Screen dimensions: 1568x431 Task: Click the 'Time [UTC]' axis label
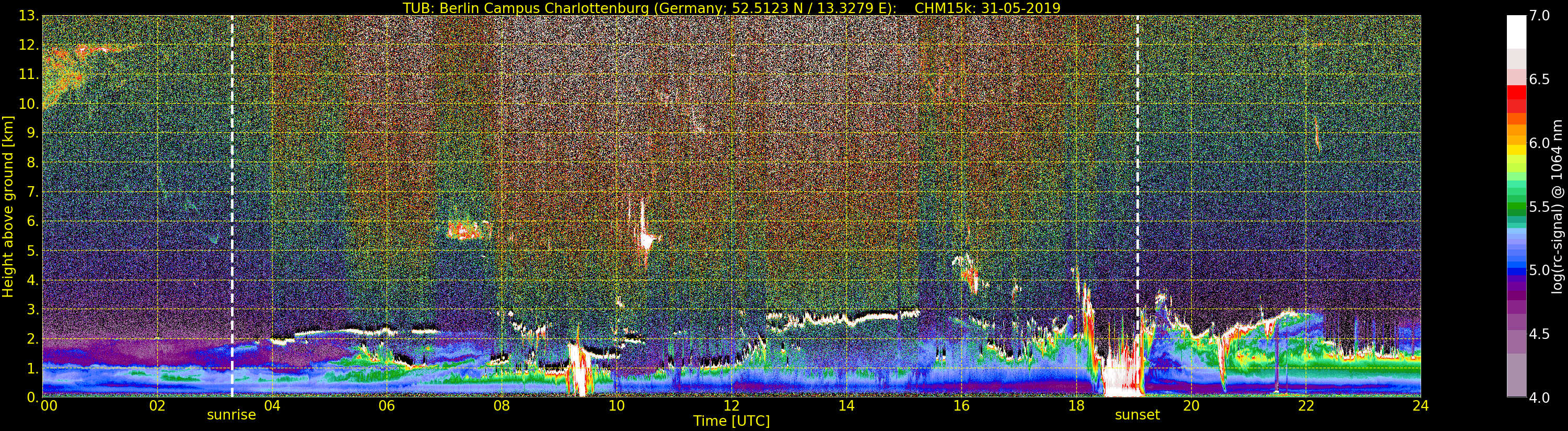tap(731, 421)
